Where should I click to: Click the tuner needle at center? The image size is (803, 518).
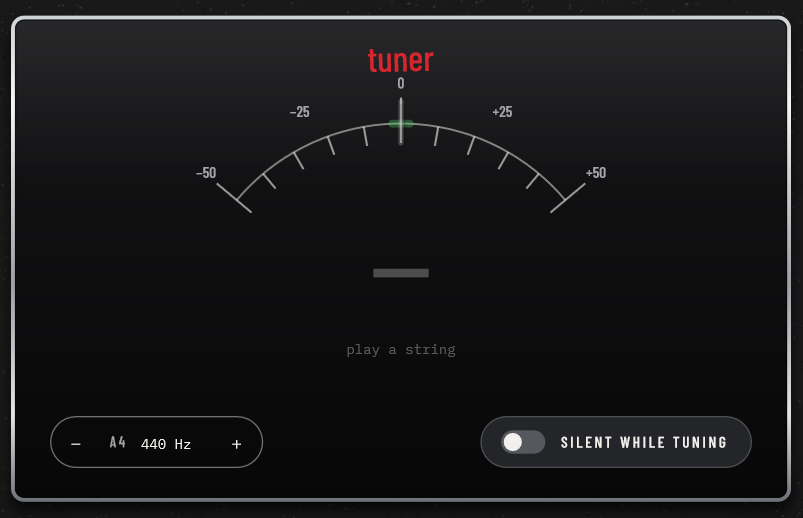(x=401, y=121)
